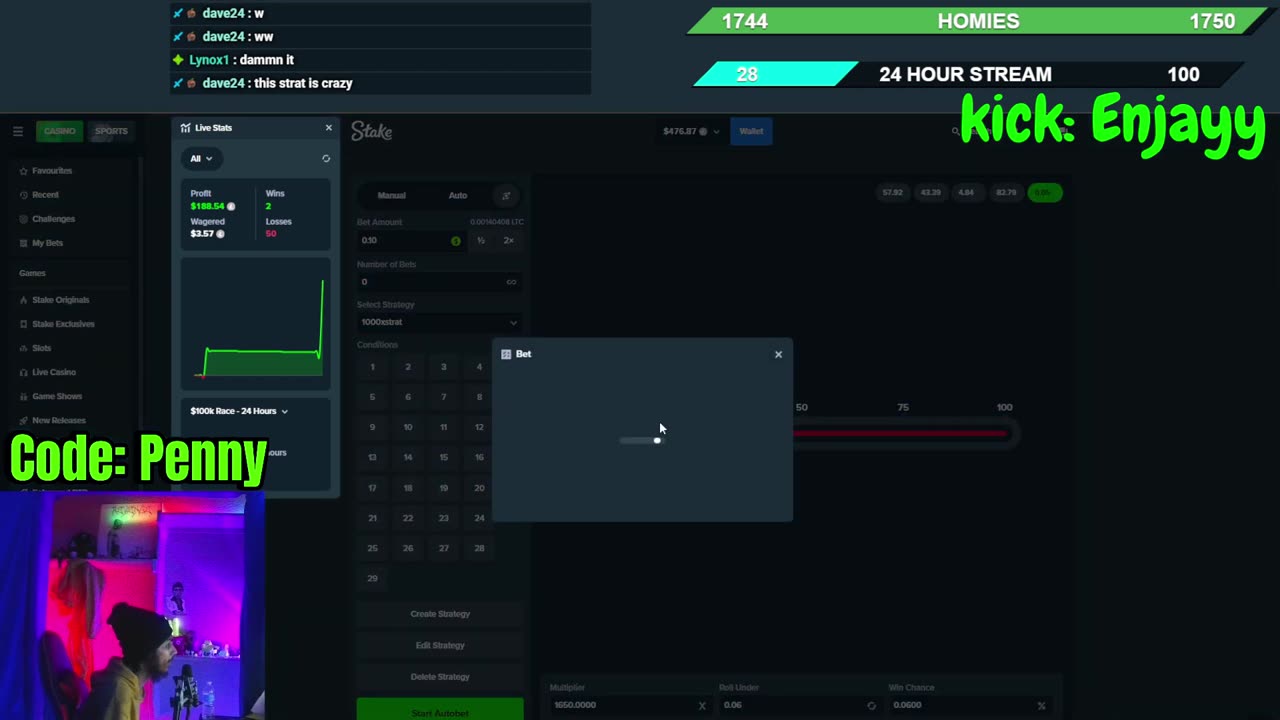Open the $476.87 balance dropdown

click(x=690, y=131)
